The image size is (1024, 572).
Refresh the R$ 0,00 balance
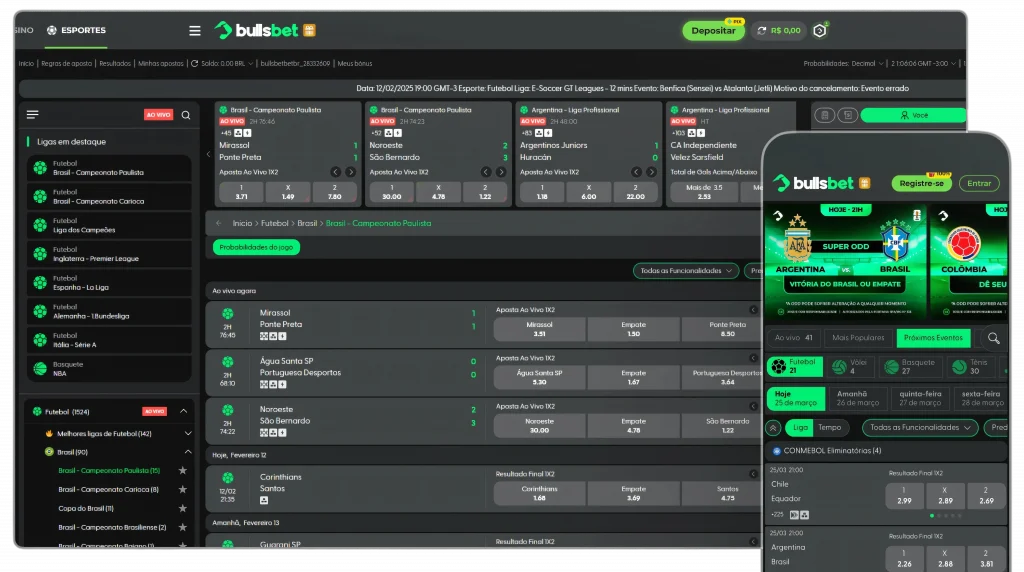pos(761,31)
